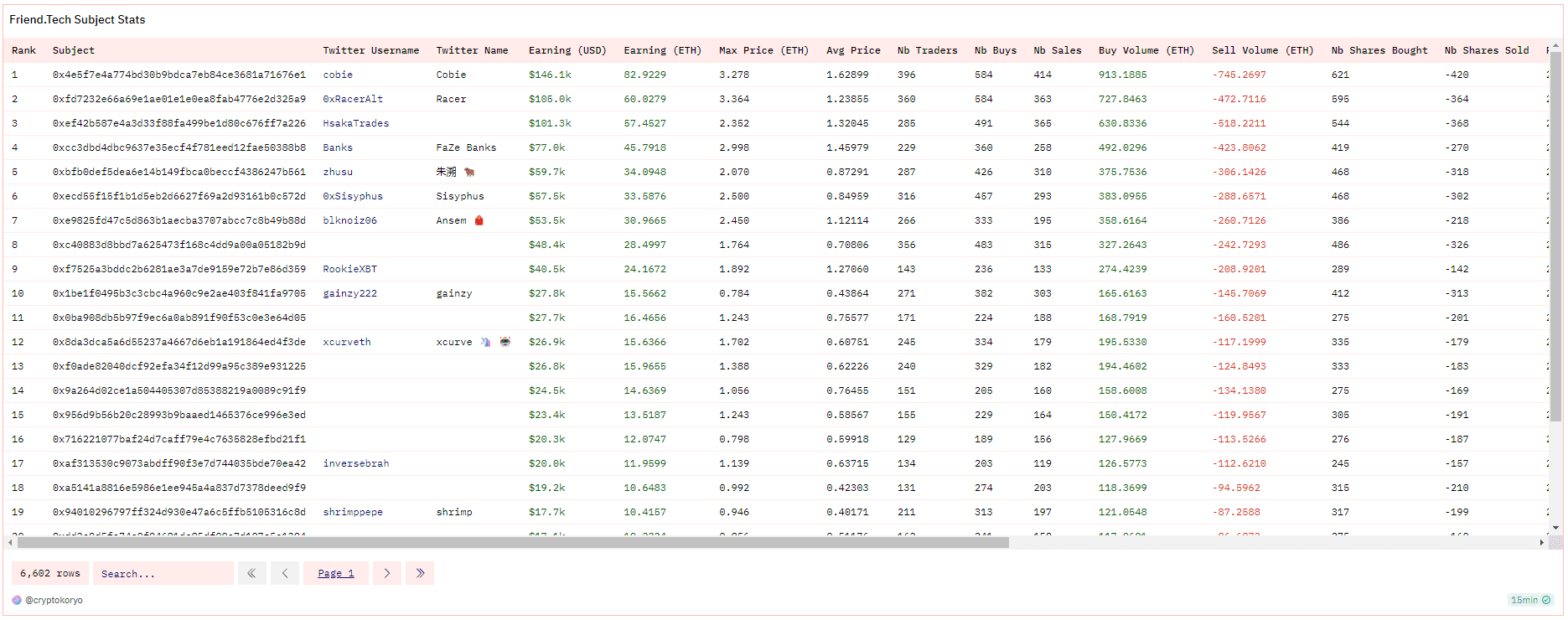Click the 6,602 rows count label
Image resolution: width=1568 pixels, height=620 pixels.
pos(49,573)
